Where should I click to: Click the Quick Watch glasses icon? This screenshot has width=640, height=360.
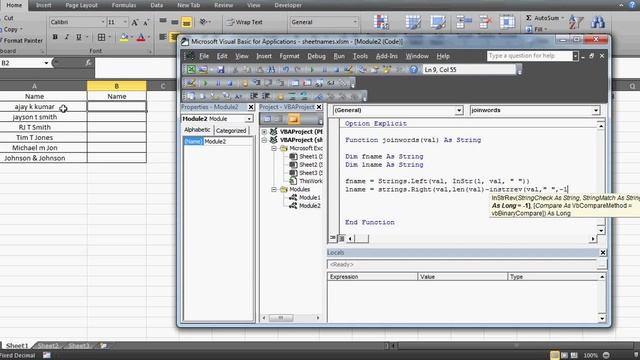(331, 83)
